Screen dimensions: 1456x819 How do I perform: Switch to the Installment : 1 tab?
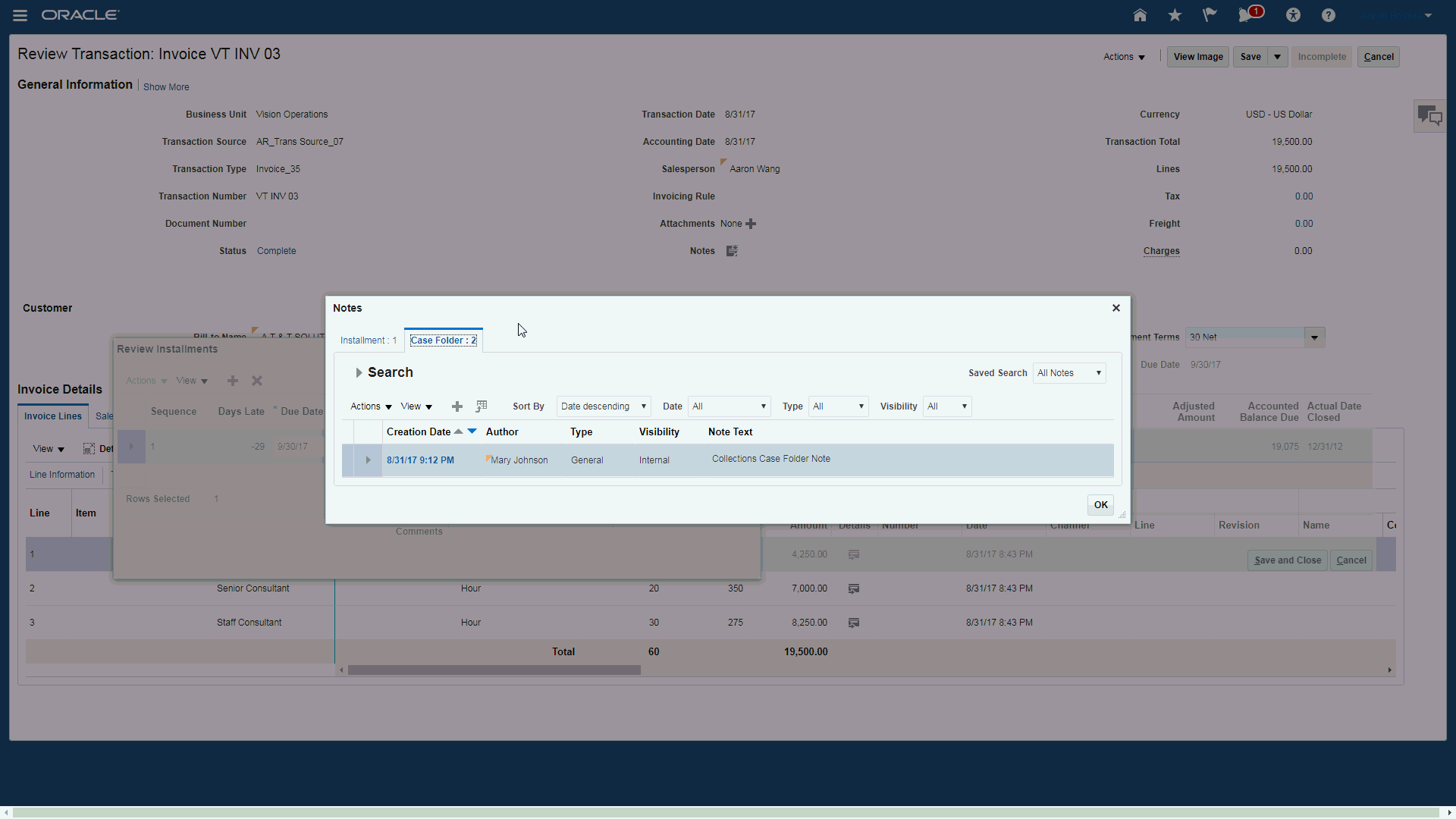pyautogui.click(x=368, y=340)
